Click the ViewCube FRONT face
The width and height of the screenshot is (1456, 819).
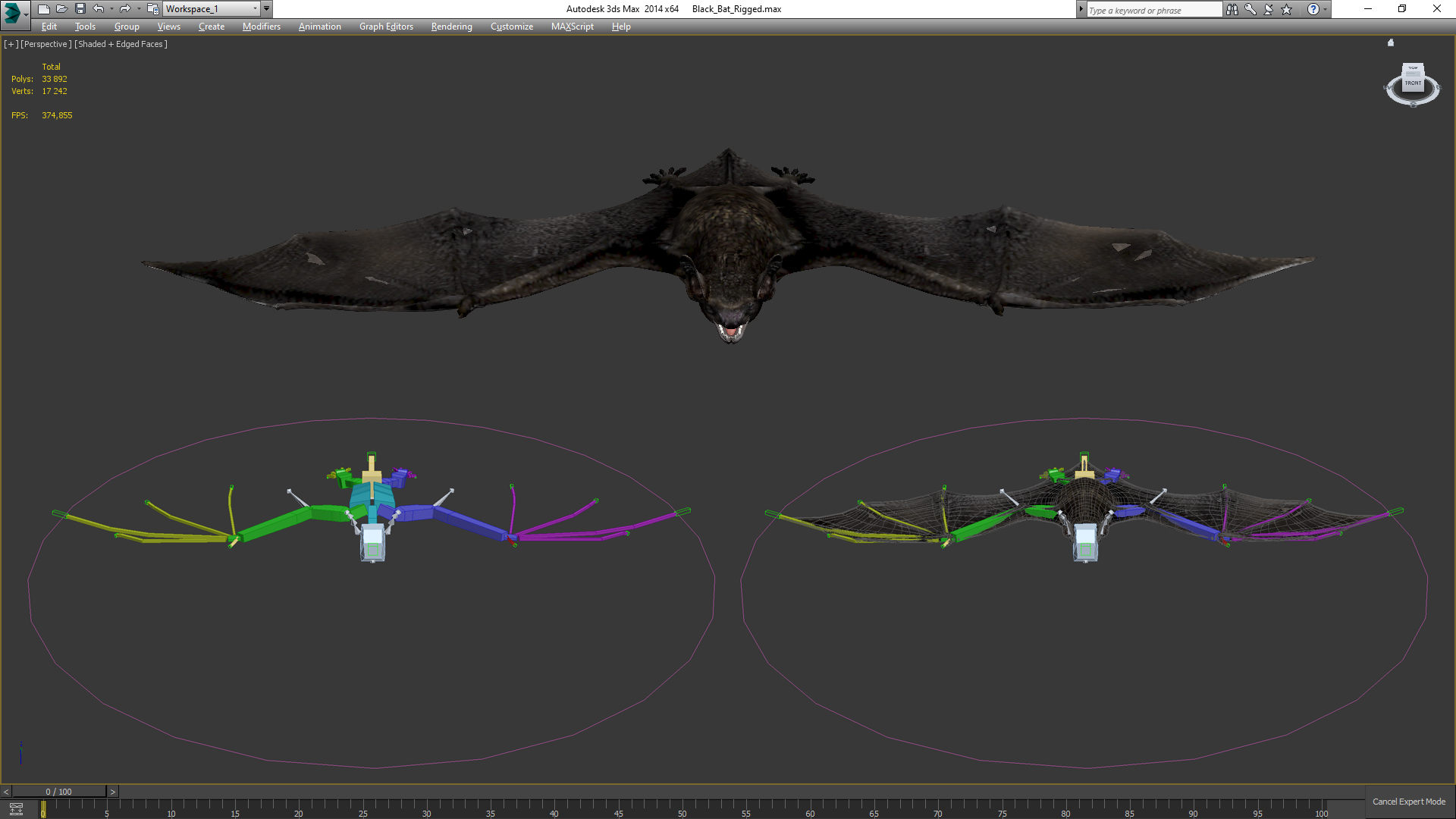coord(1413,83)
